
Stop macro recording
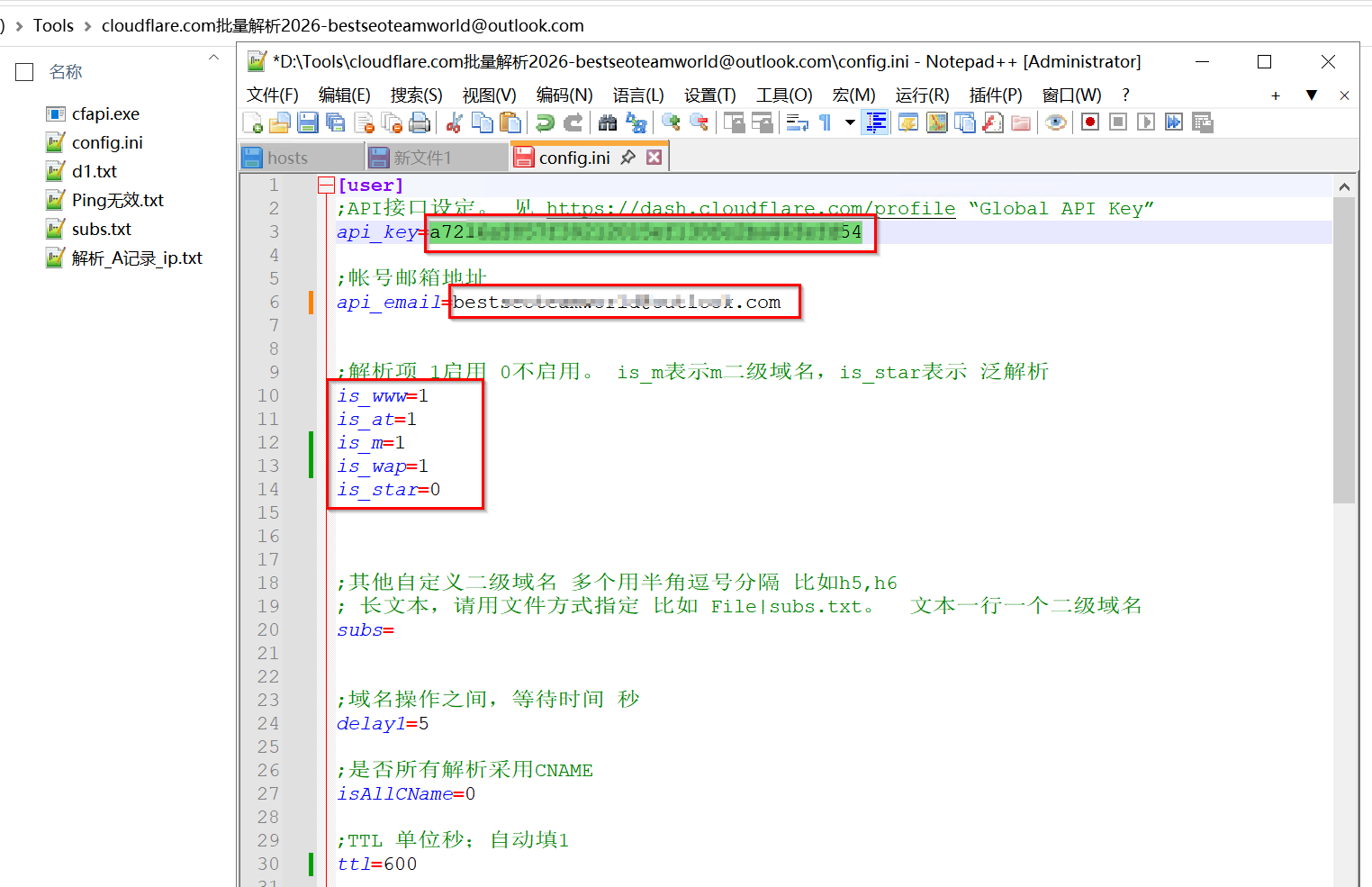pos(1118,122)
